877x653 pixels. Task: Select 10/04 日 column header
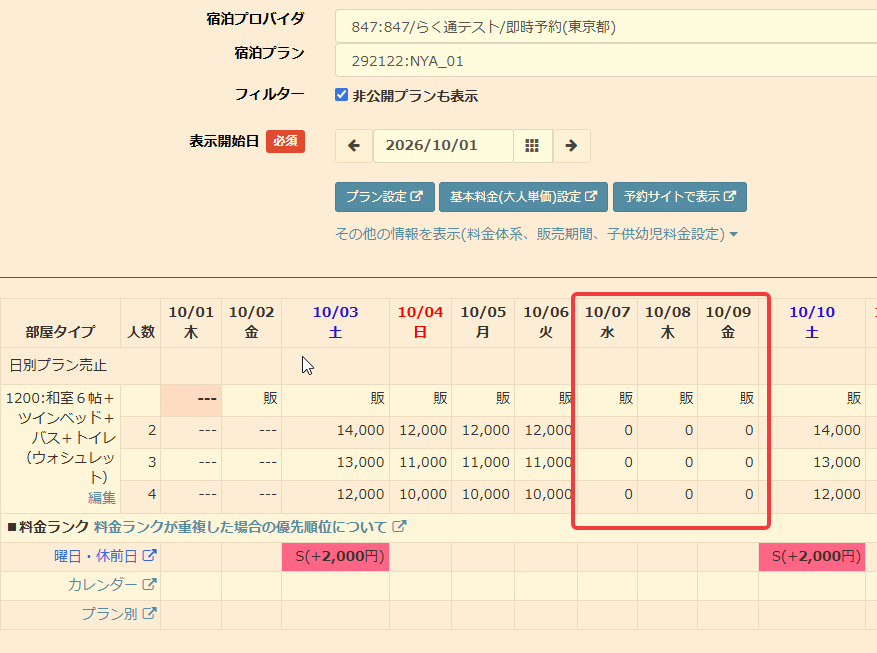(421, 323)
